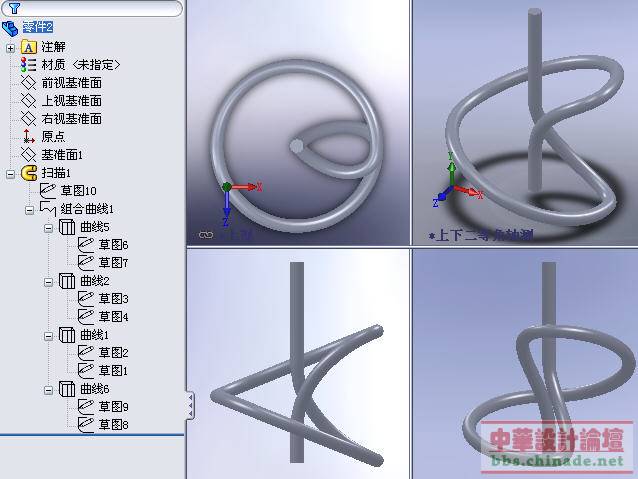Select the 组合曲线1 label
This screenshot has width=638, height=479.
point(87,209)
